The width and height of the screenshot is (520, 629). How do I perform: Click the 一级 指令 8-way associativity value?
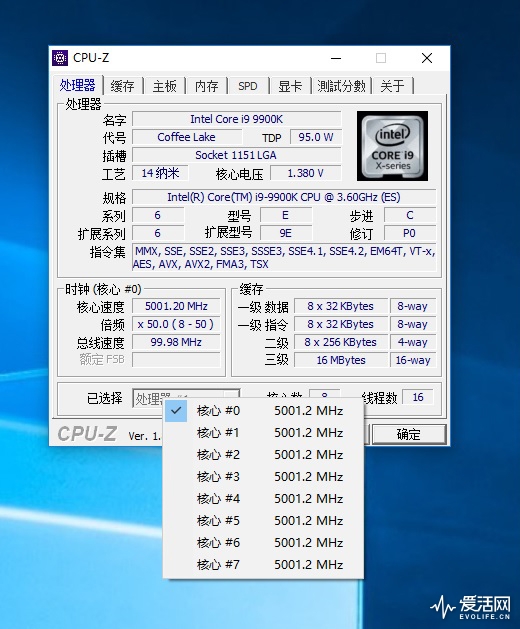(x=413, y=324)
